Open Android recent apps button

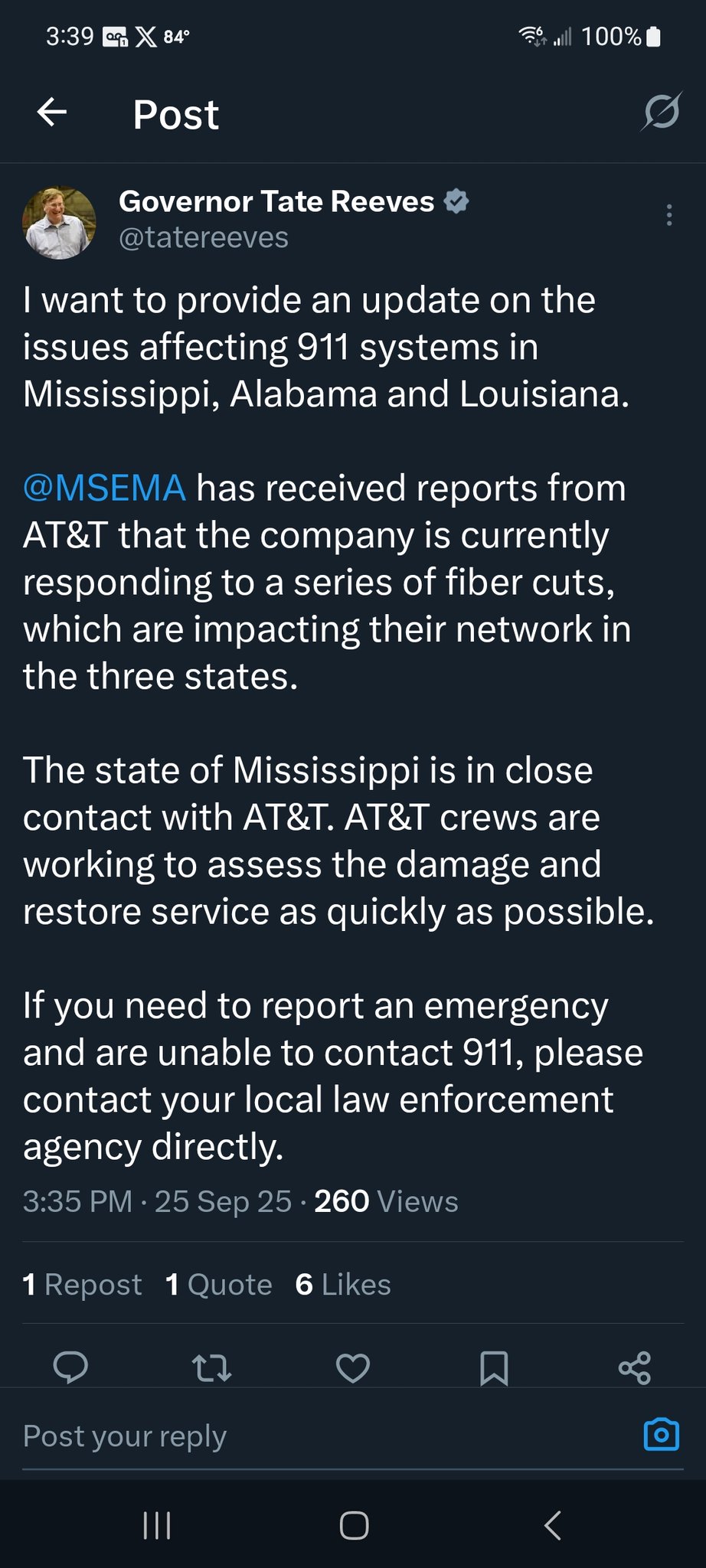(x=157, y=1525)
